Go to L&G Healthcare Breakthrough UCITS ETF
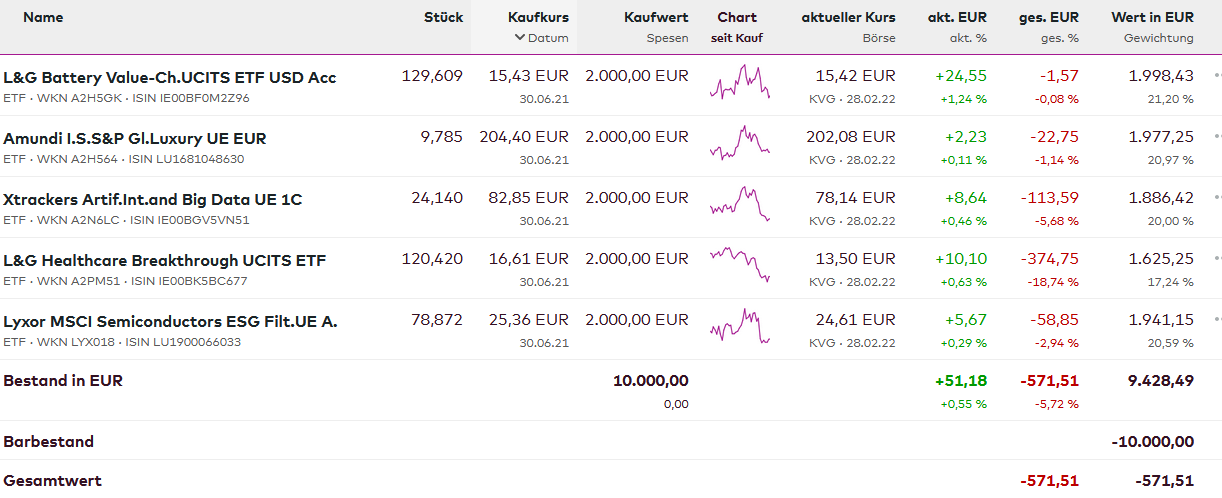 [x=164, y=260]
